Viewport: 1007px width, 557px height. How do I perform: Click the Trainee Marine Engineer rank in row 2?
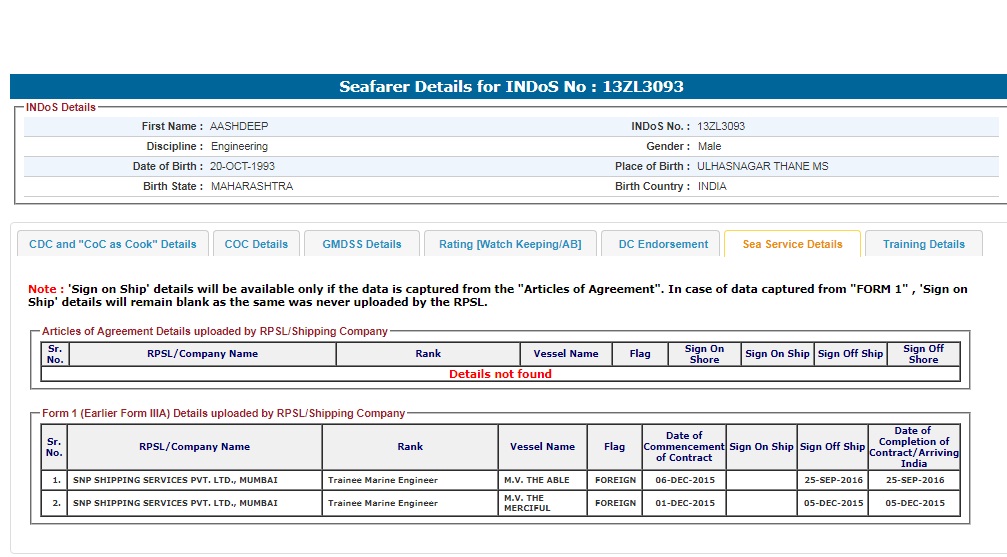[383, 503]
